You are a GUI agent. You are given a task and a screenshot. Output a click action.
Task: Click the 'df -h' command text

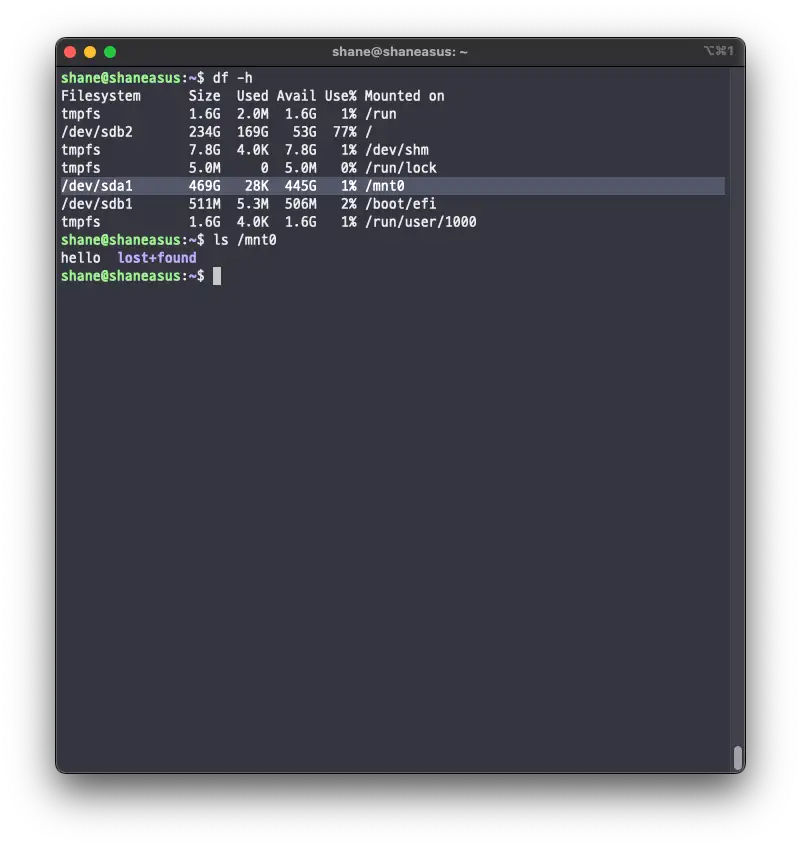pyautogui.click(x=232, y=78)
